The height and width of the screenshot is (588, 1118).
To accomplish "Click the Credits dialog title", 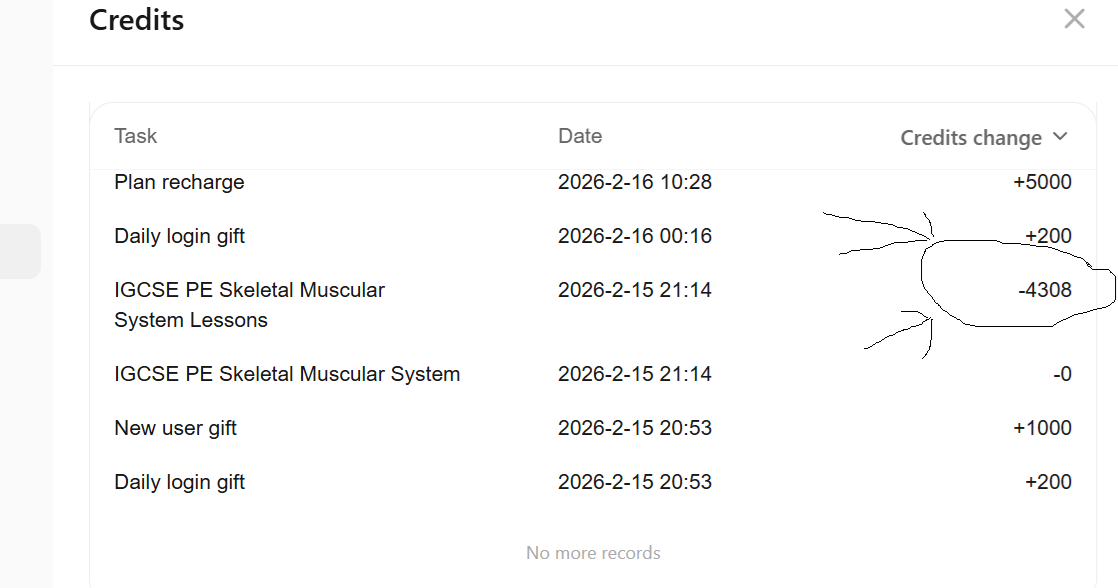I will [137, 20].
